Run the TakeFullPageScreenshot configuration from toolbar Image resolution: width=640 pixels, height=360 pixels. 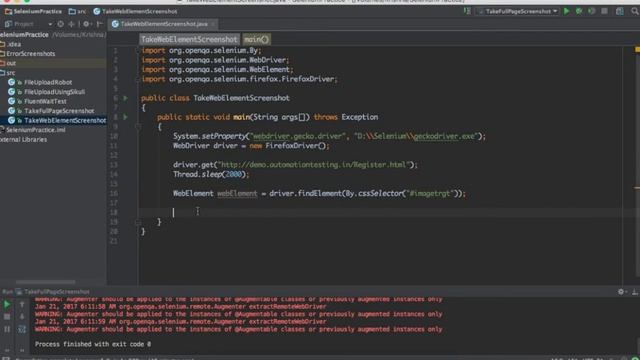point(567,11)
